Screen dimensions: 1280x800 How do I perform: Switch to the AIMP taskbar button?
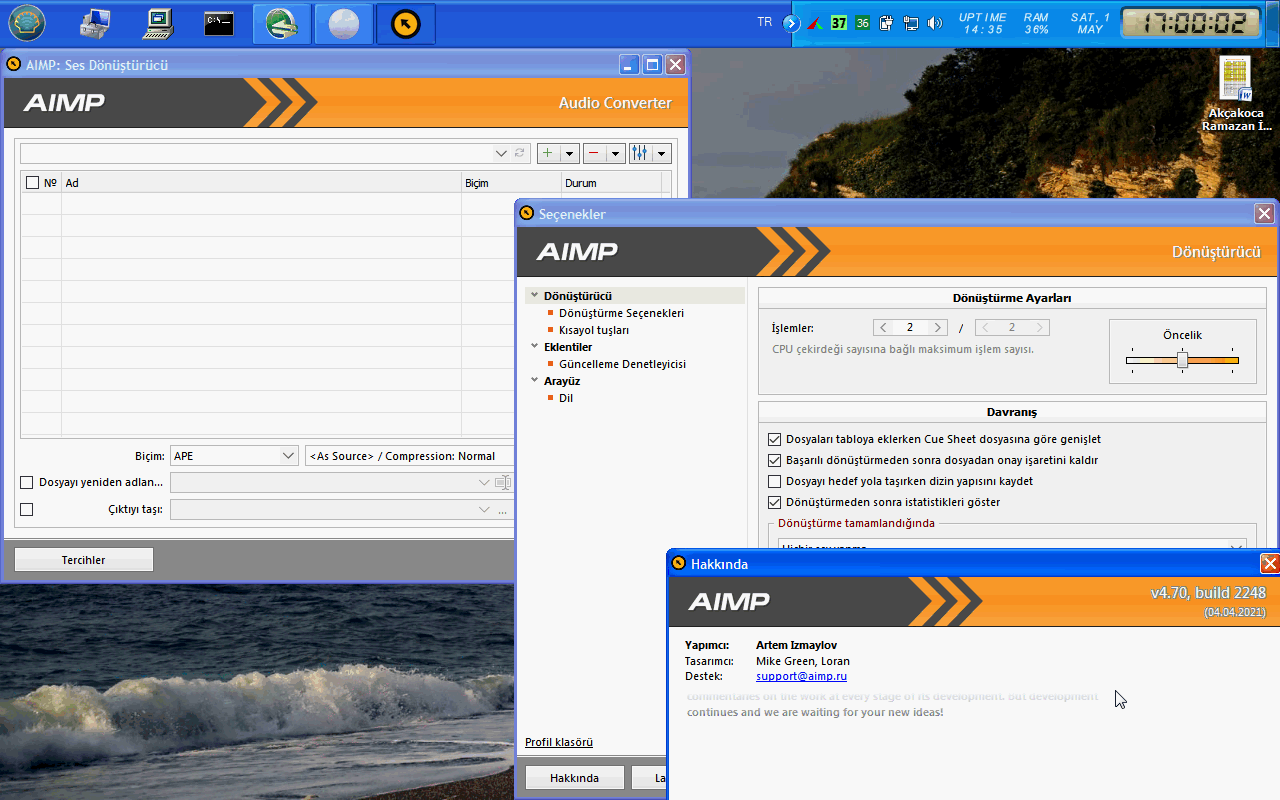click(406, 24)
